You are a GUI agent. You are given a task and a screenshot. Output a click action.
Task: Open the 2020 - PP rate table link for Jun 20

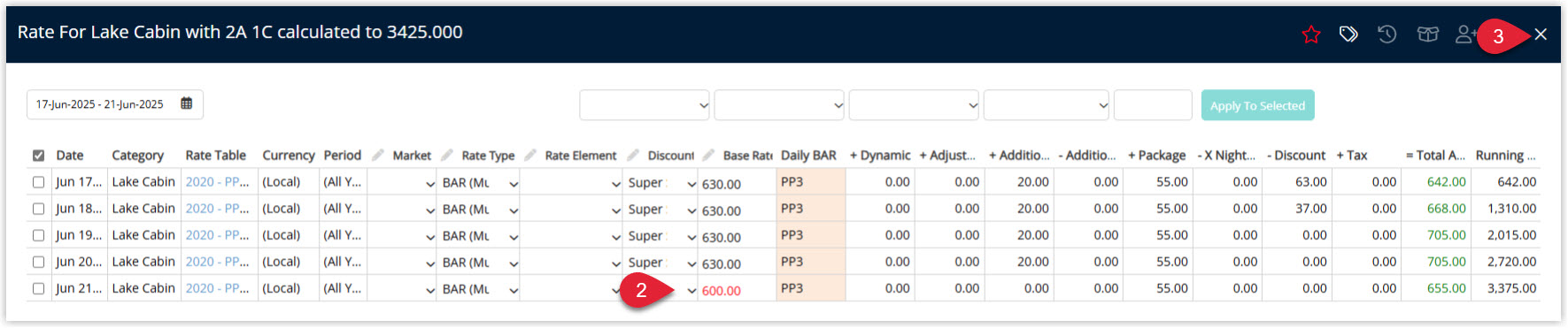[x=217, y=262]
